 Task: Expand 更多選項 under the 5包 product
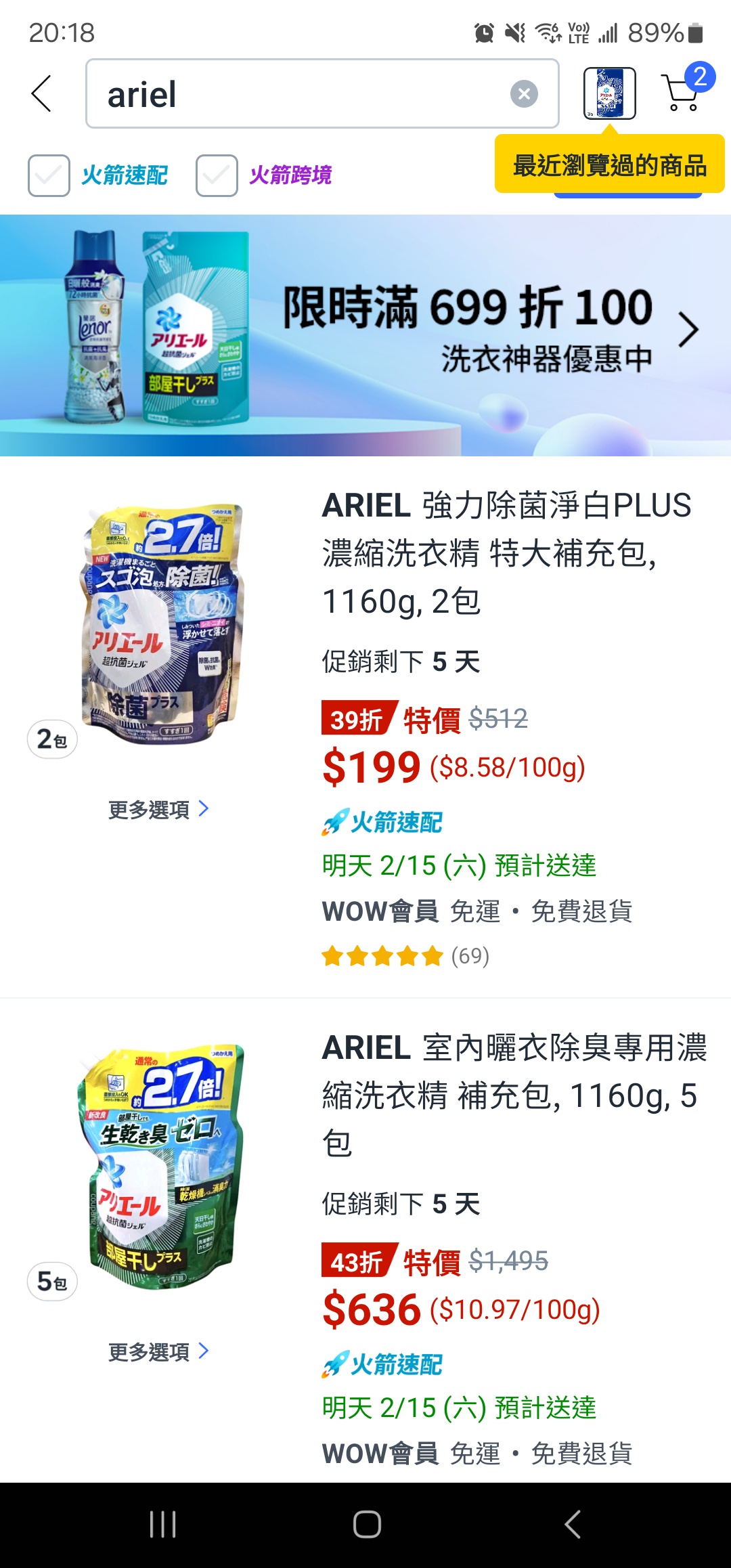(x=158, y=1351)
